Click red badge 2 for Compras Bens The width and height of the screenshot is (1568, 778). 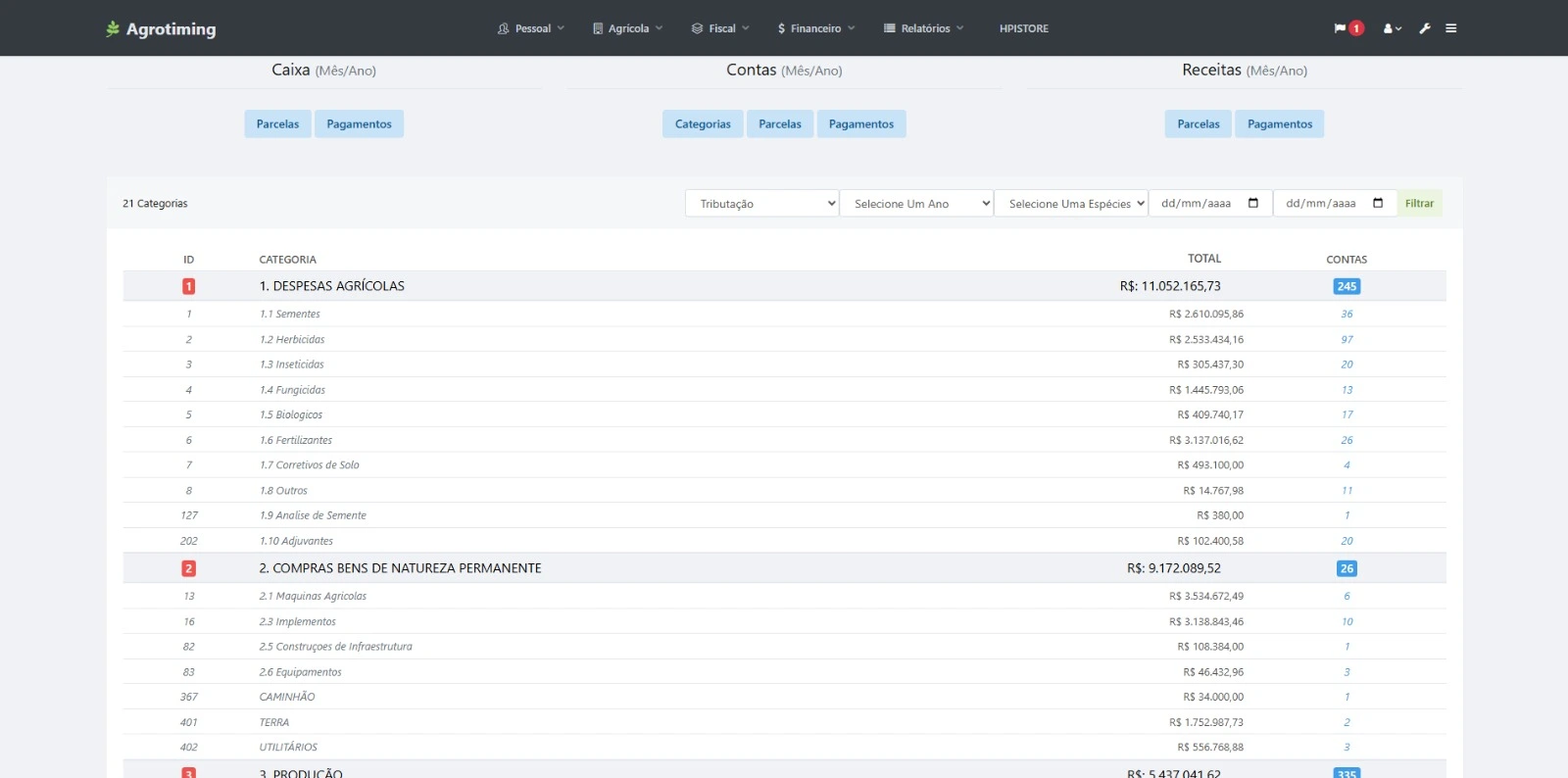click(189, 568)
